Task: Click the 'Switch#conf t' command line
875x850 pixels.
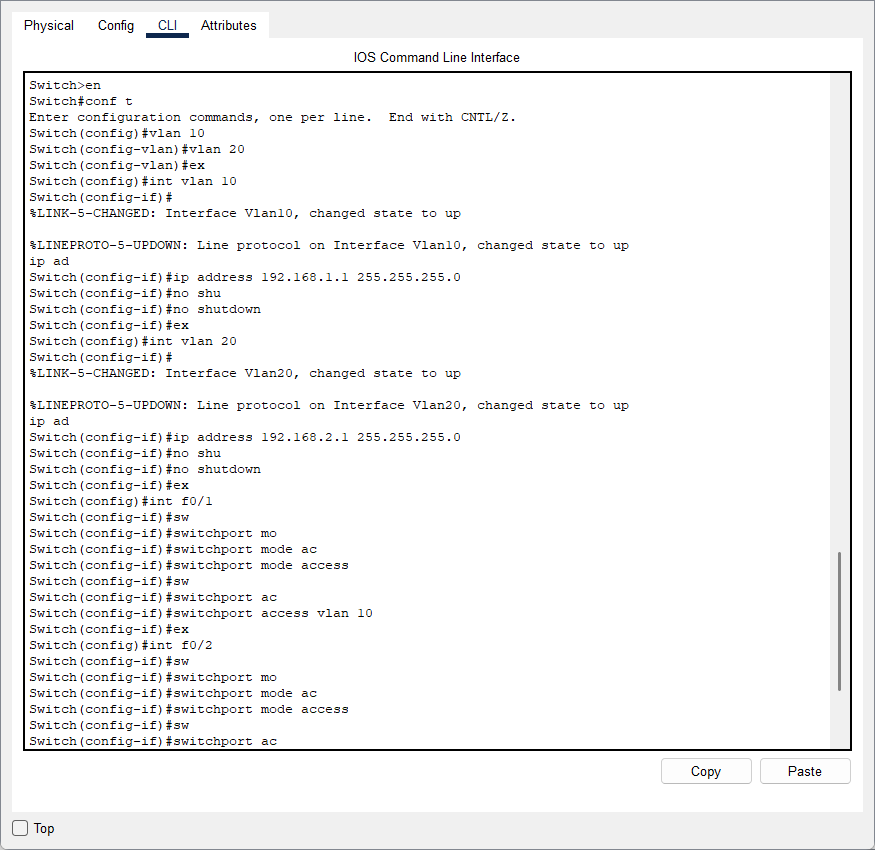Action: (x=81, y=101)
